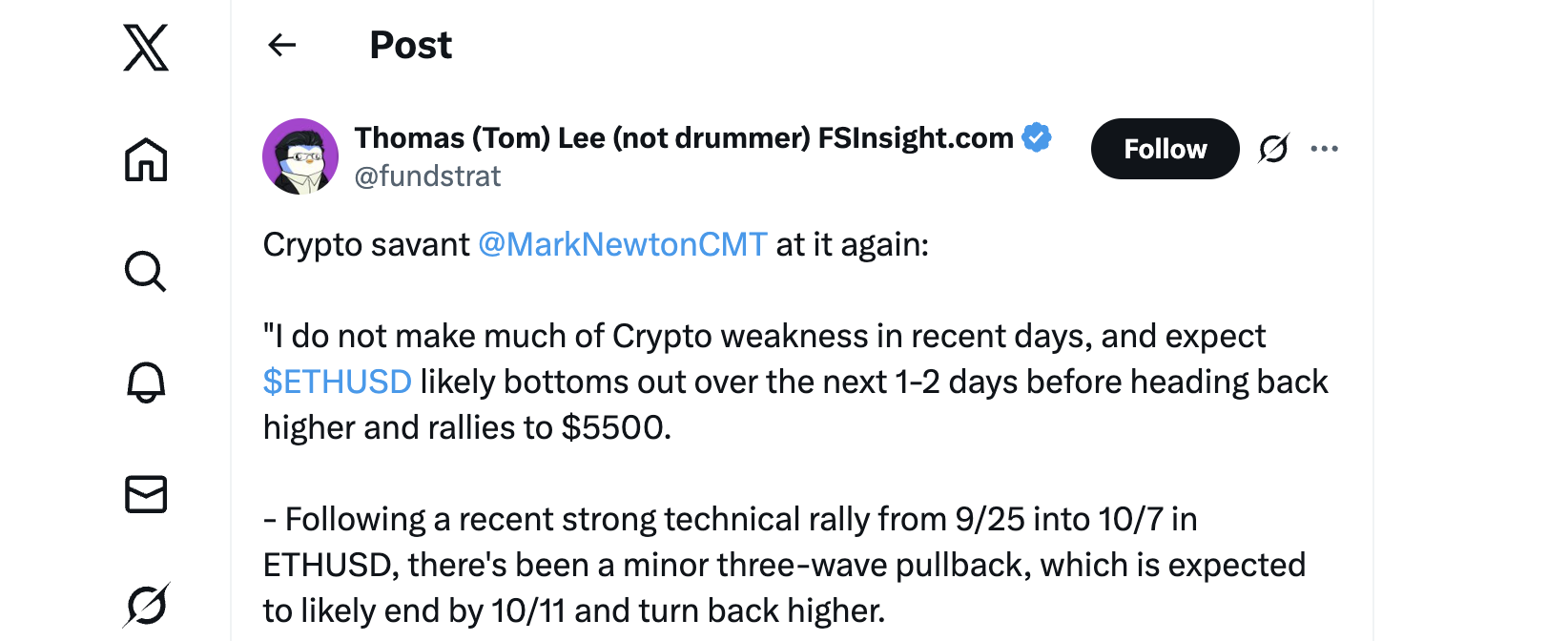Click the Grok icon next to Follow

click(x=1273, y=149)
